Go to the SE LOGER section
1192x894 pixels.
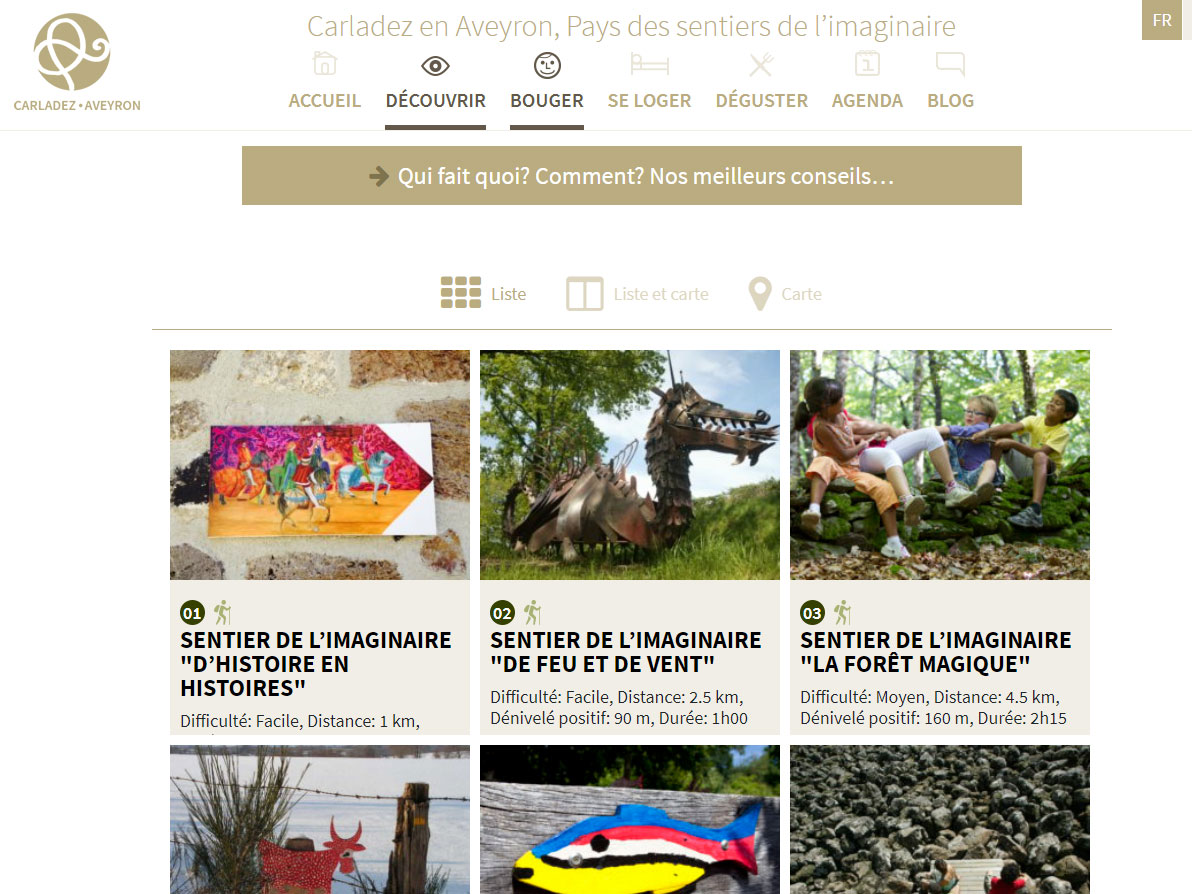click(649, 100)
